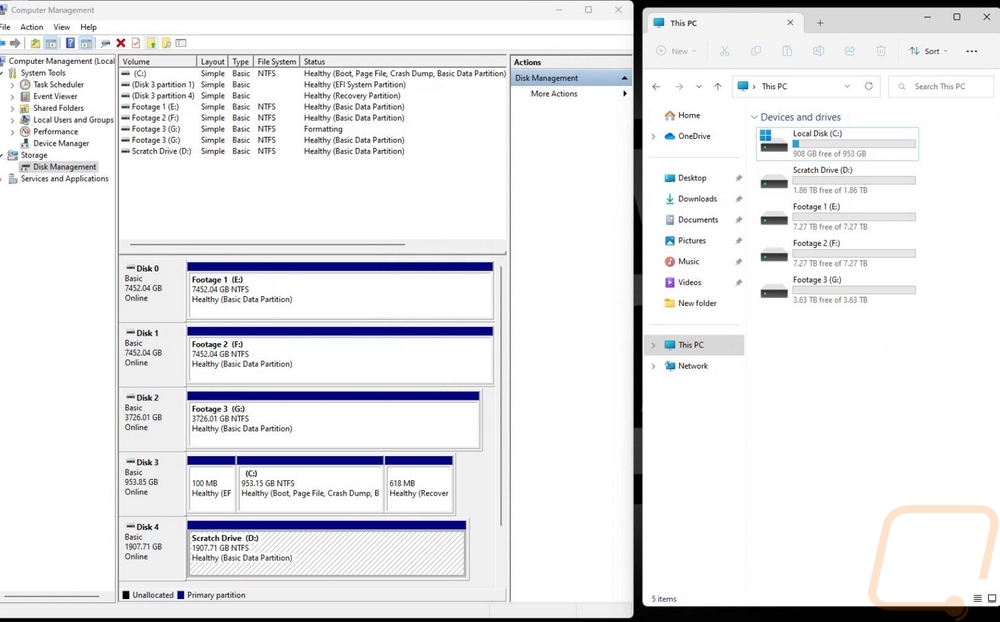Collapse the Devices and drives group

tap(754, 117)
